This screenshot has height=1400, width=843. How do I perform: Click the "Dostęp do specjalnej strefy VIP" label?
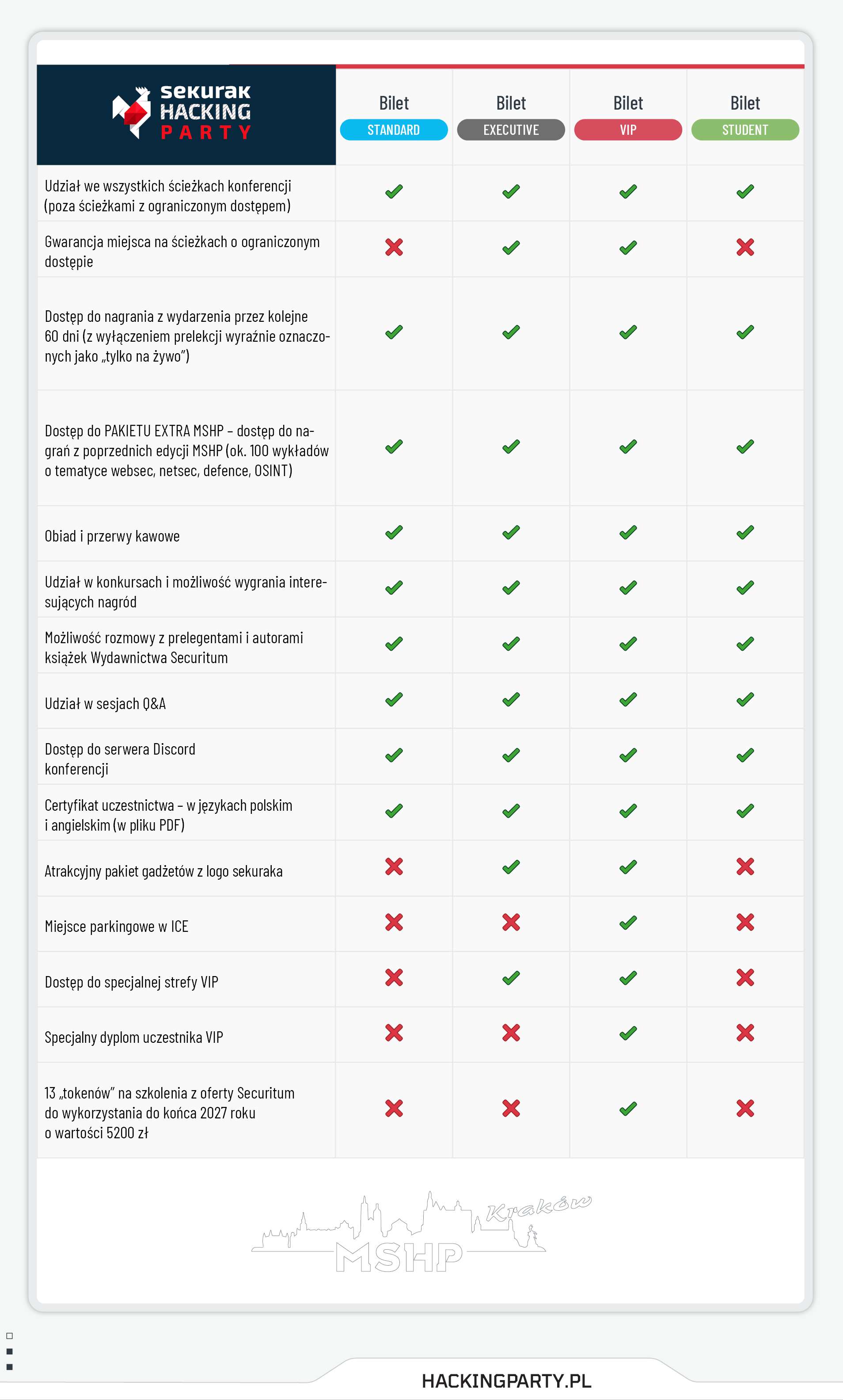[x=131, y=982]
